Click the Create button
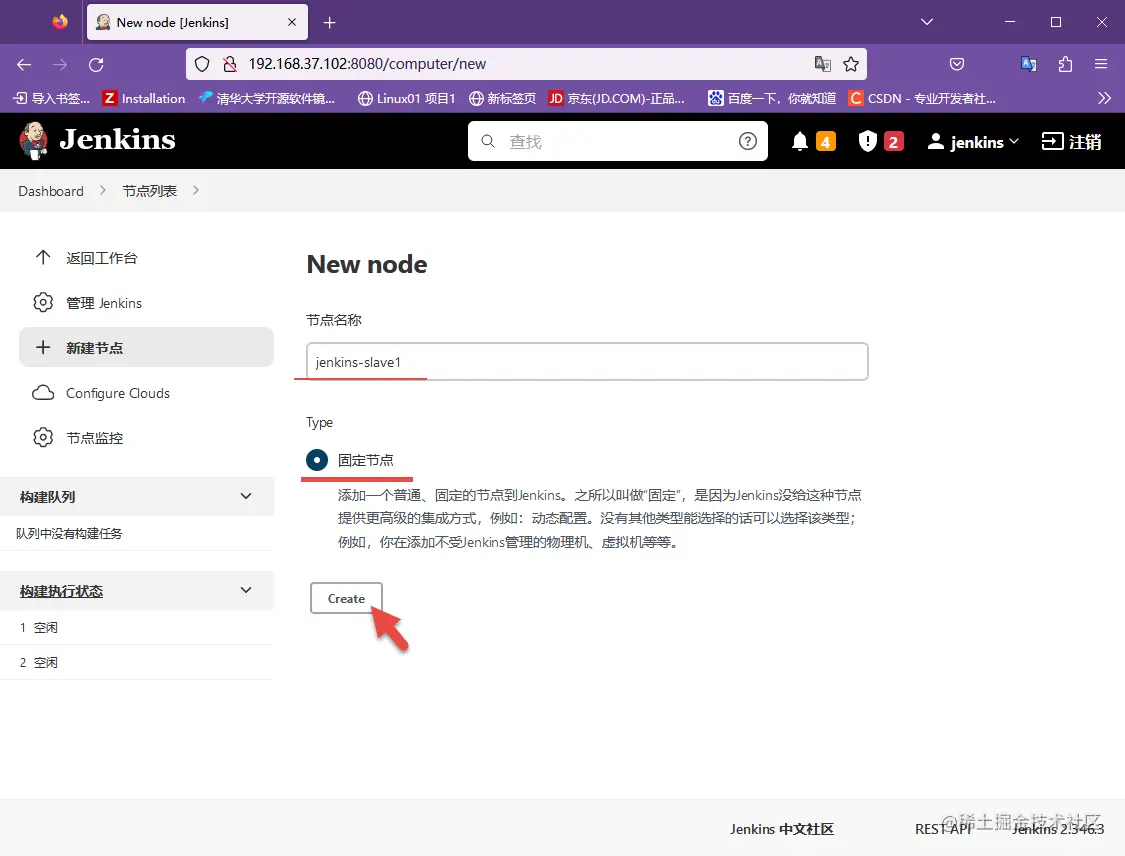The image size is (1125, 856). point(346,598)
